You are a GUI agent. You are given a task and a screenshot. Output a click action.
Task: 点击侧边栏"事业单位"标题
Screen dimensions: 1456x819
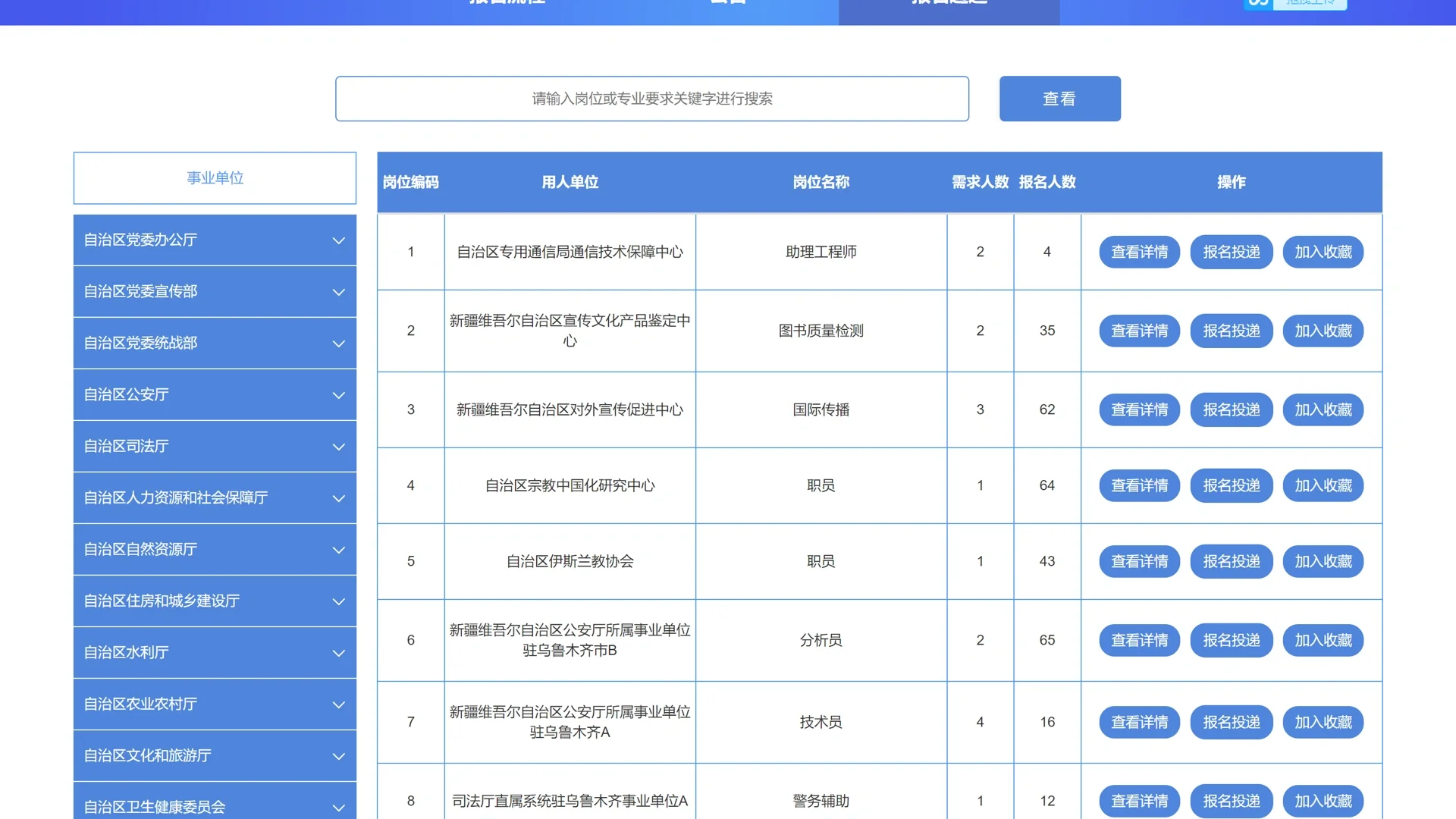coord(215,178)
